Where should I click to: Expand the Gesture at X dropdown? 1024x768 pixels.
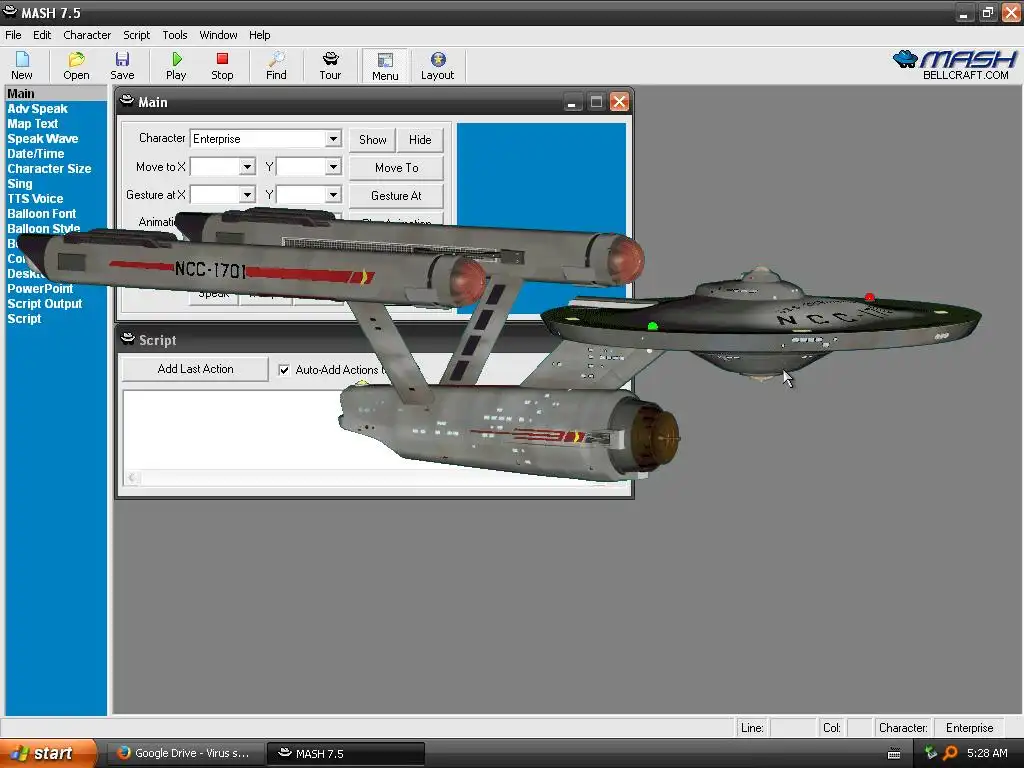click(x=247, y=195)
